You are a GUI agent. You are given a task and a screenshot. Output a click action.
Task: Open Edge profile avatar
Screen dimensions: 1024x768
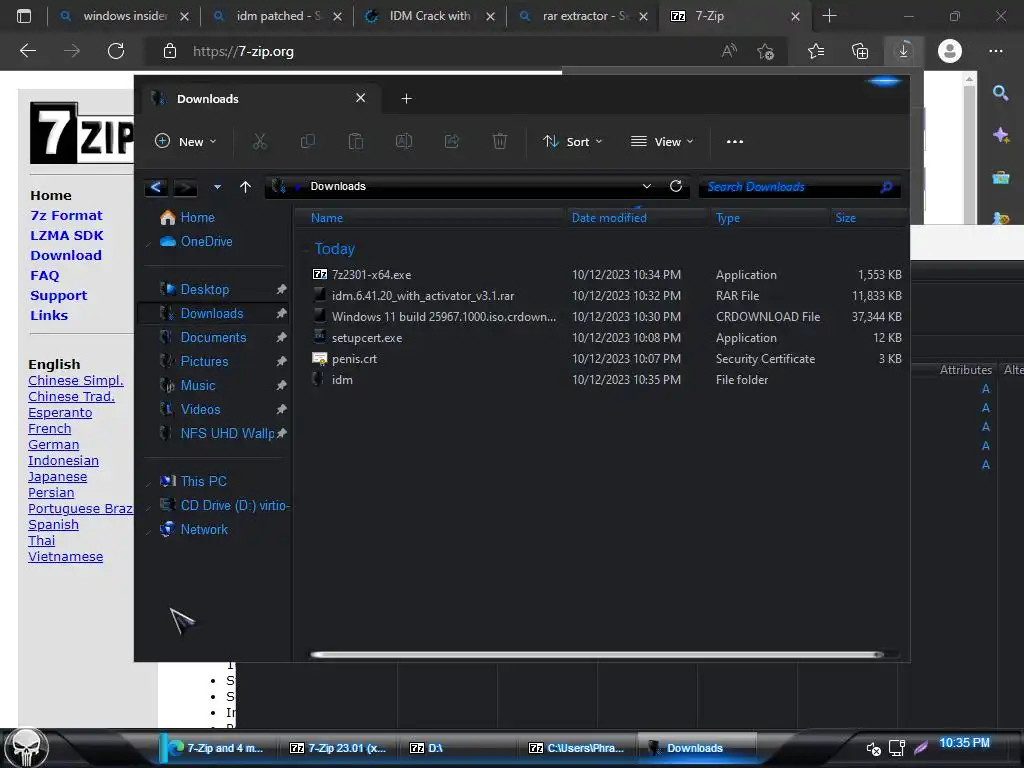click(x=950, y=51)
